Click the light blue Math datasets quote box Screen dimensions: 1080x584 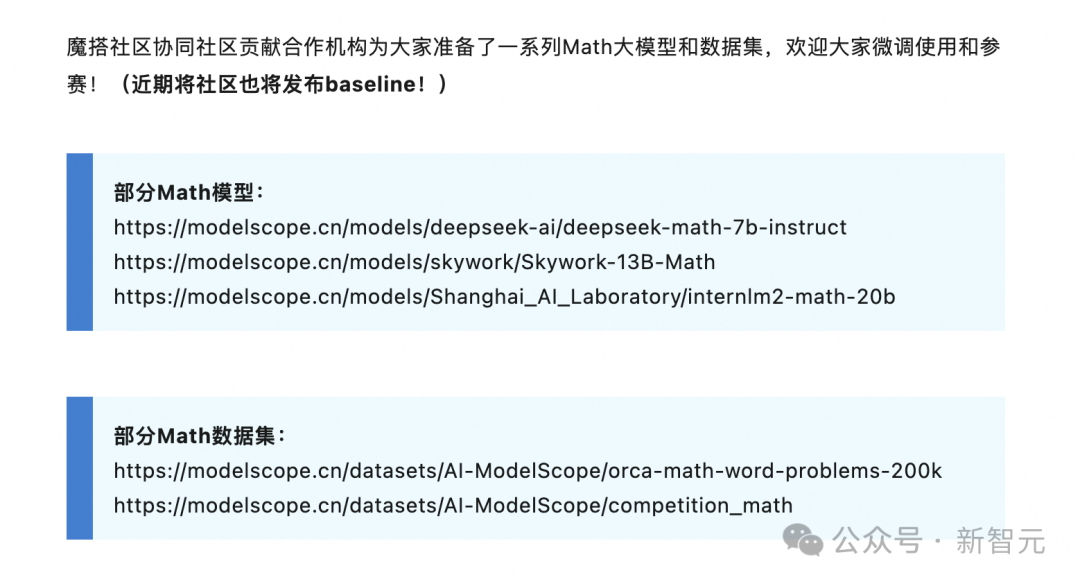coord(549,468)
